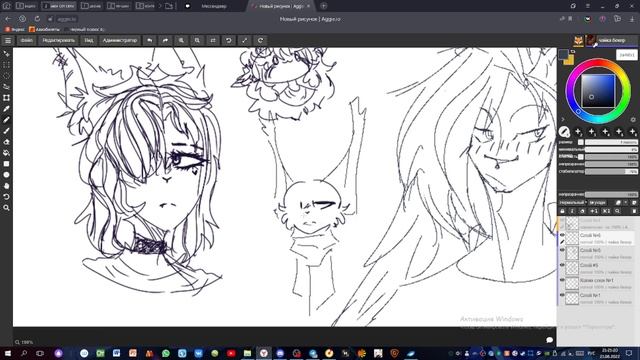
Task: Click the zoom in toolbar icon
Action: coord(181,40)
